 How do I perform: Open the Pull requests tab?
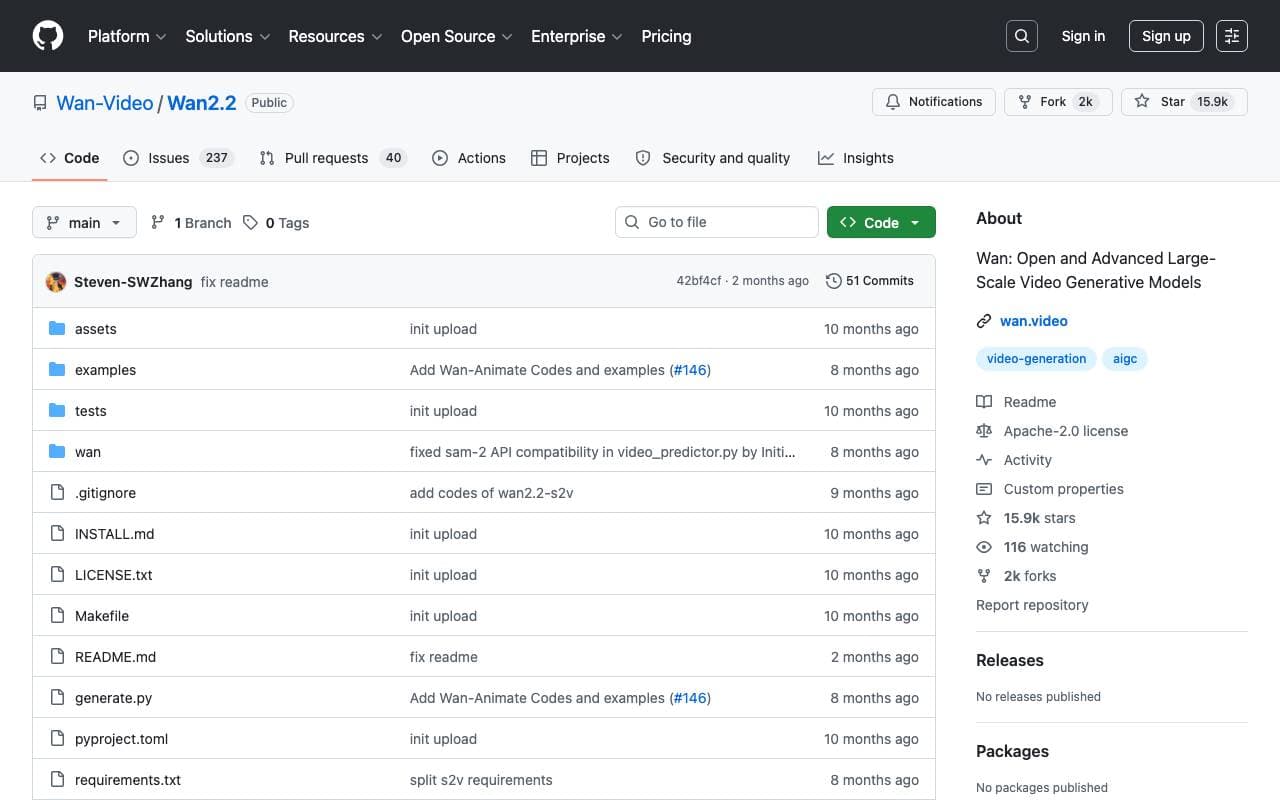pyautogui.click(x=333, y=158)
